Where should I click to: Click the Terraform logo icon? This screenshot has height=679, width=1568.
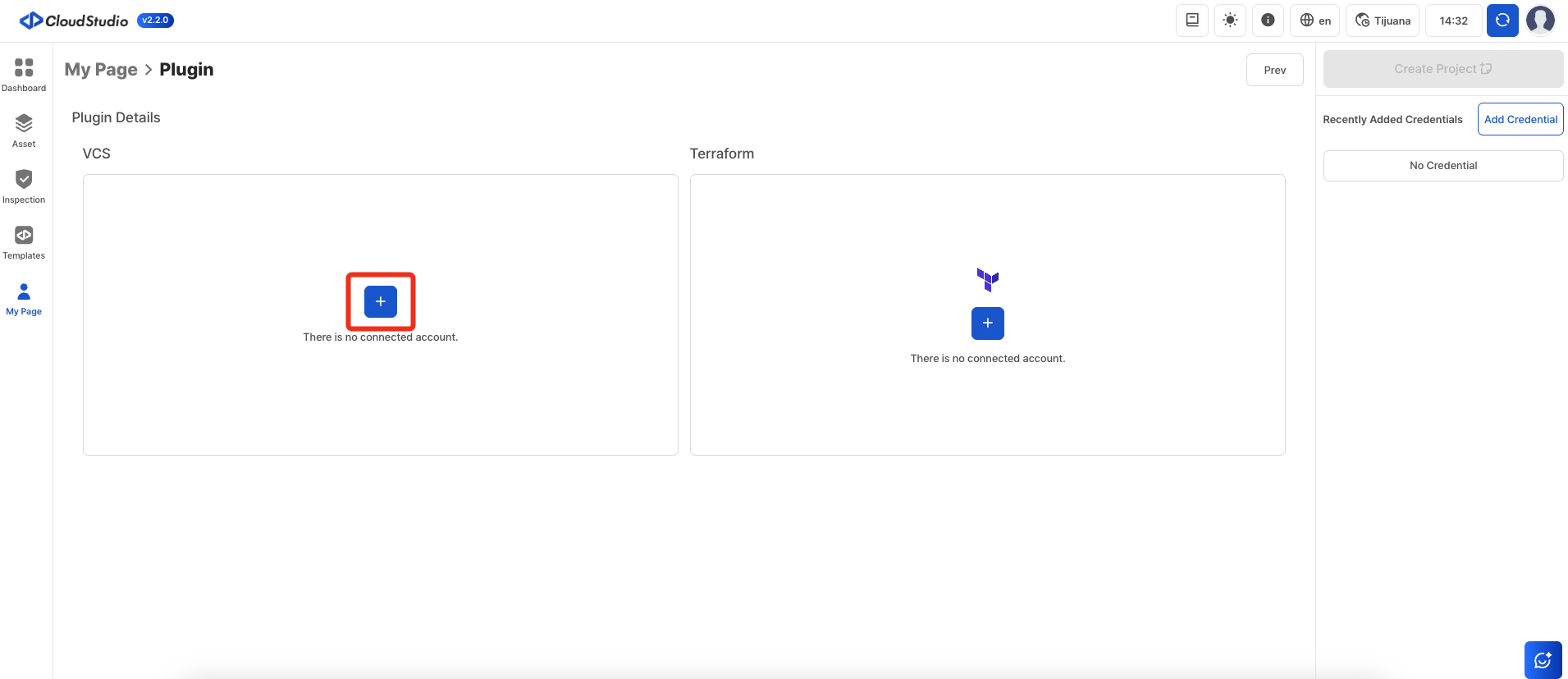tap(987, 280)
